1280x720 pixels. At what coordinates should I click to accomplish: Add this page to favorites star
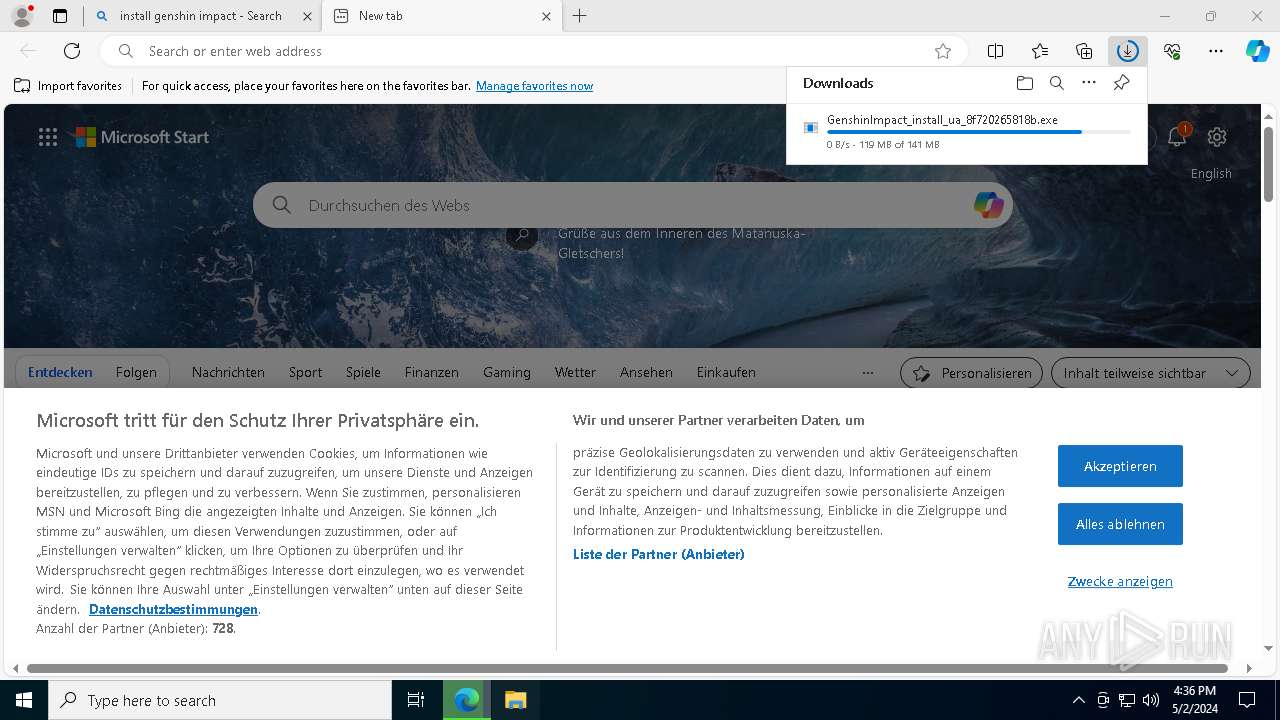(x=943, y=51)
